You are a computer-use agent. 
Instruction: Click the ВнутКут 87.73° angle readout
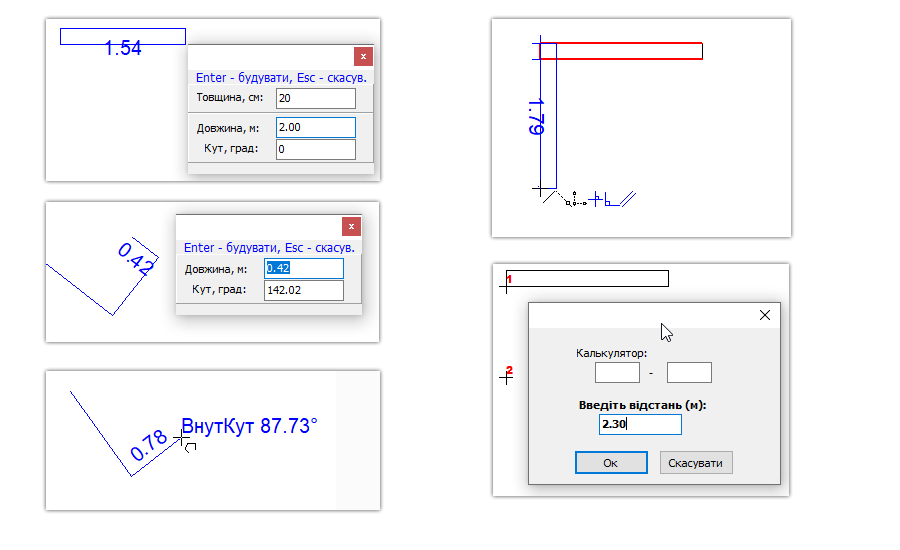249,427
